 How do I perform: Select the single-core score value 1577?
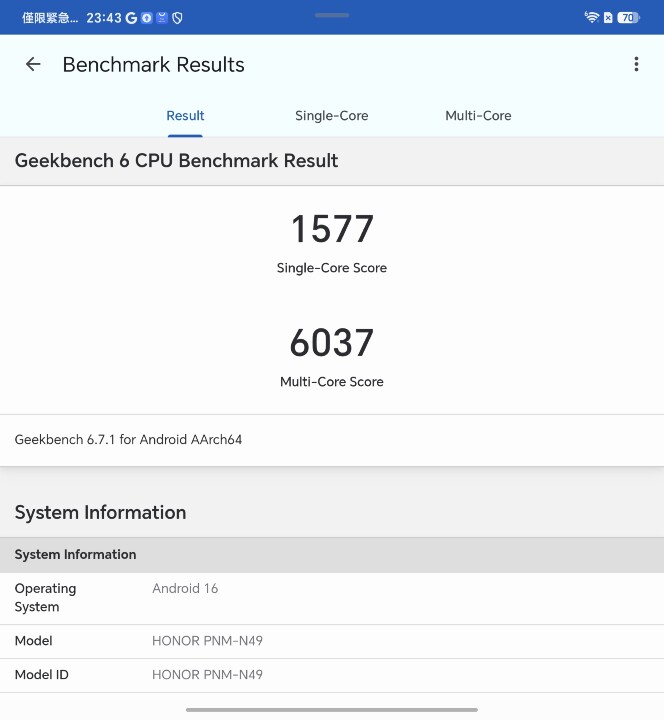332,229
